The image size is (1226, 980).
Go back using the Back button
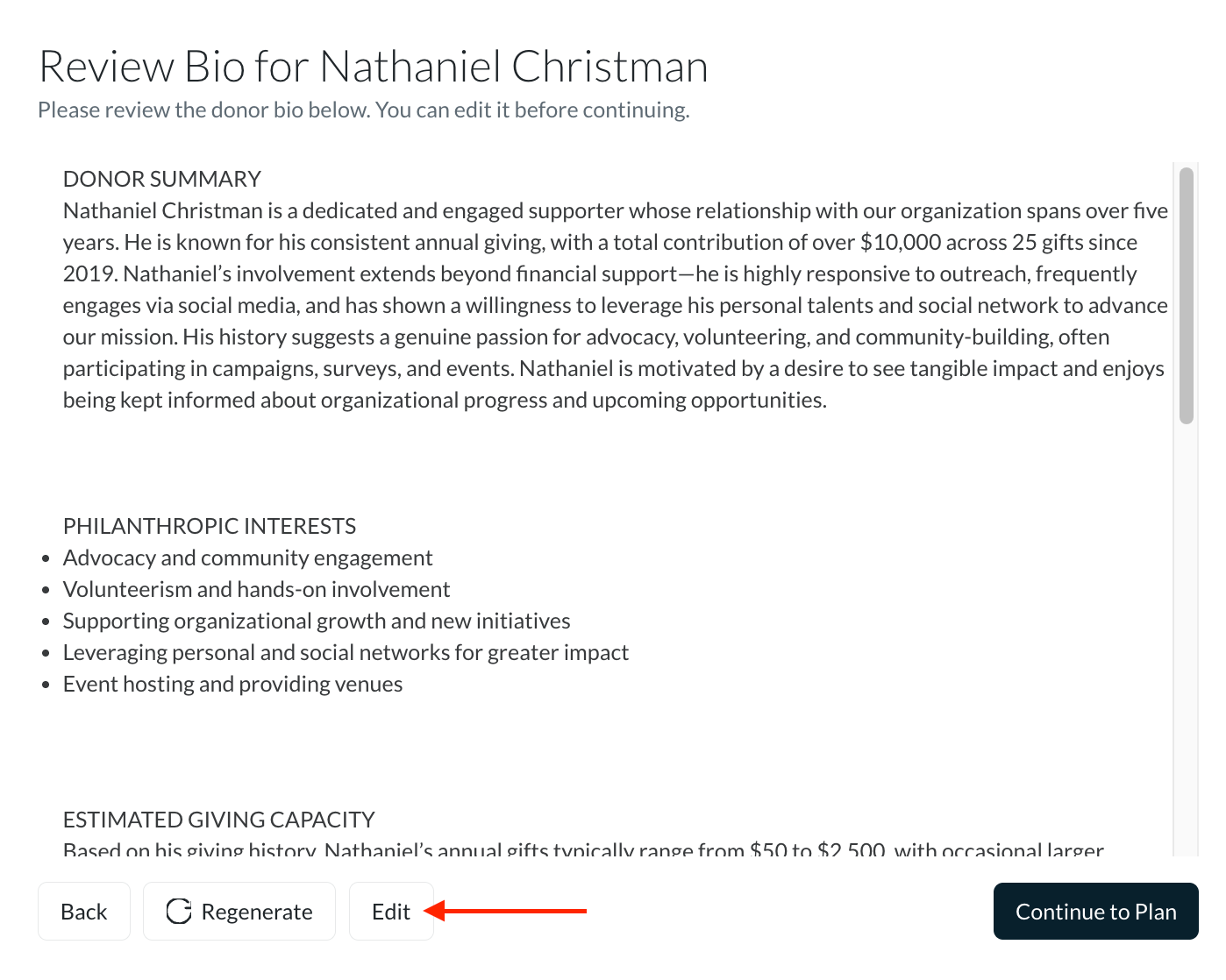[84, 912]
